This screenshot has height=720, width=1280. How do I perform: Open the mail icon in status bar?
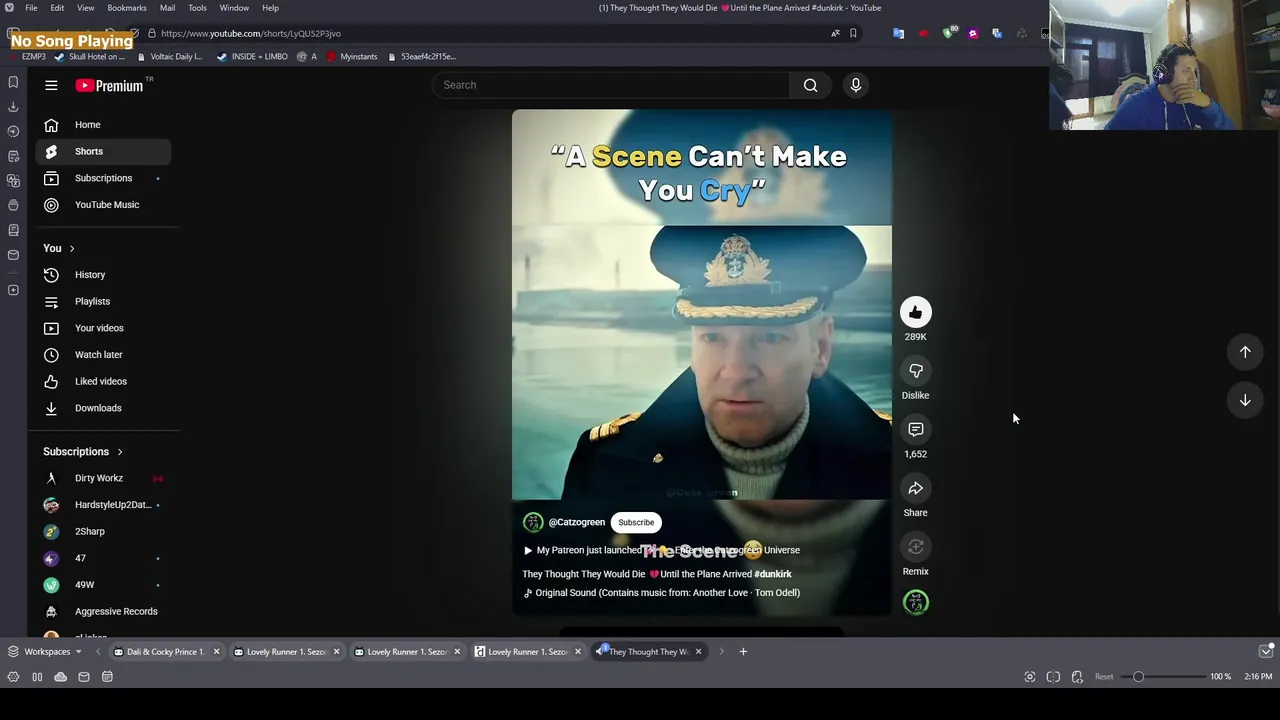tap(84, 677)
